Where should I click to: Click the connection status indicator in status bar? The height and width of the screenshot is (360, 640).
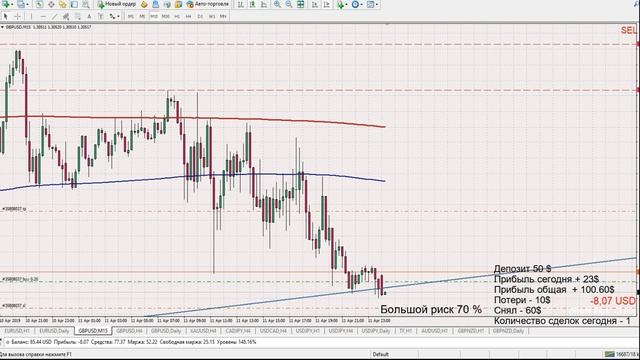point(621,354)
